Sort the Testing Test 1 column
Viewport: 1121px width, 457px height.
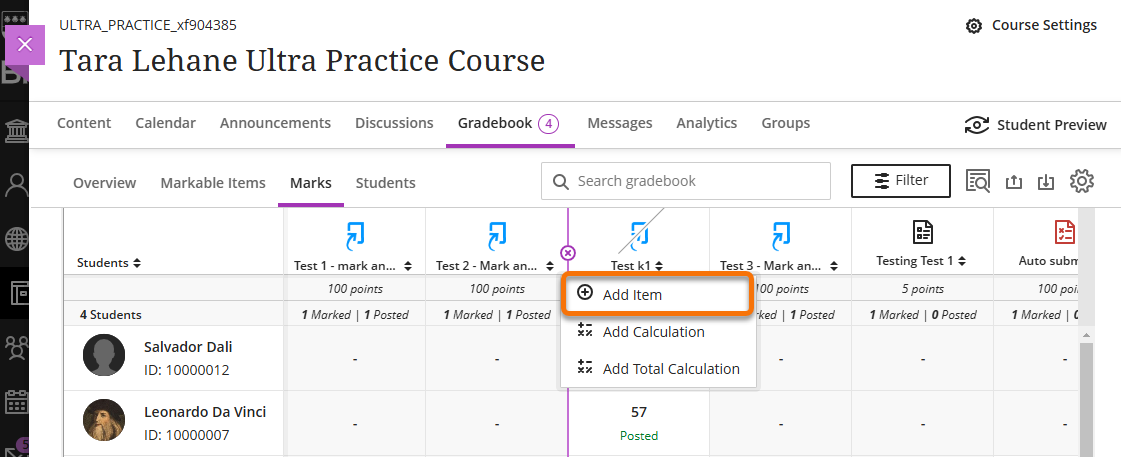(x=962, y=261)
